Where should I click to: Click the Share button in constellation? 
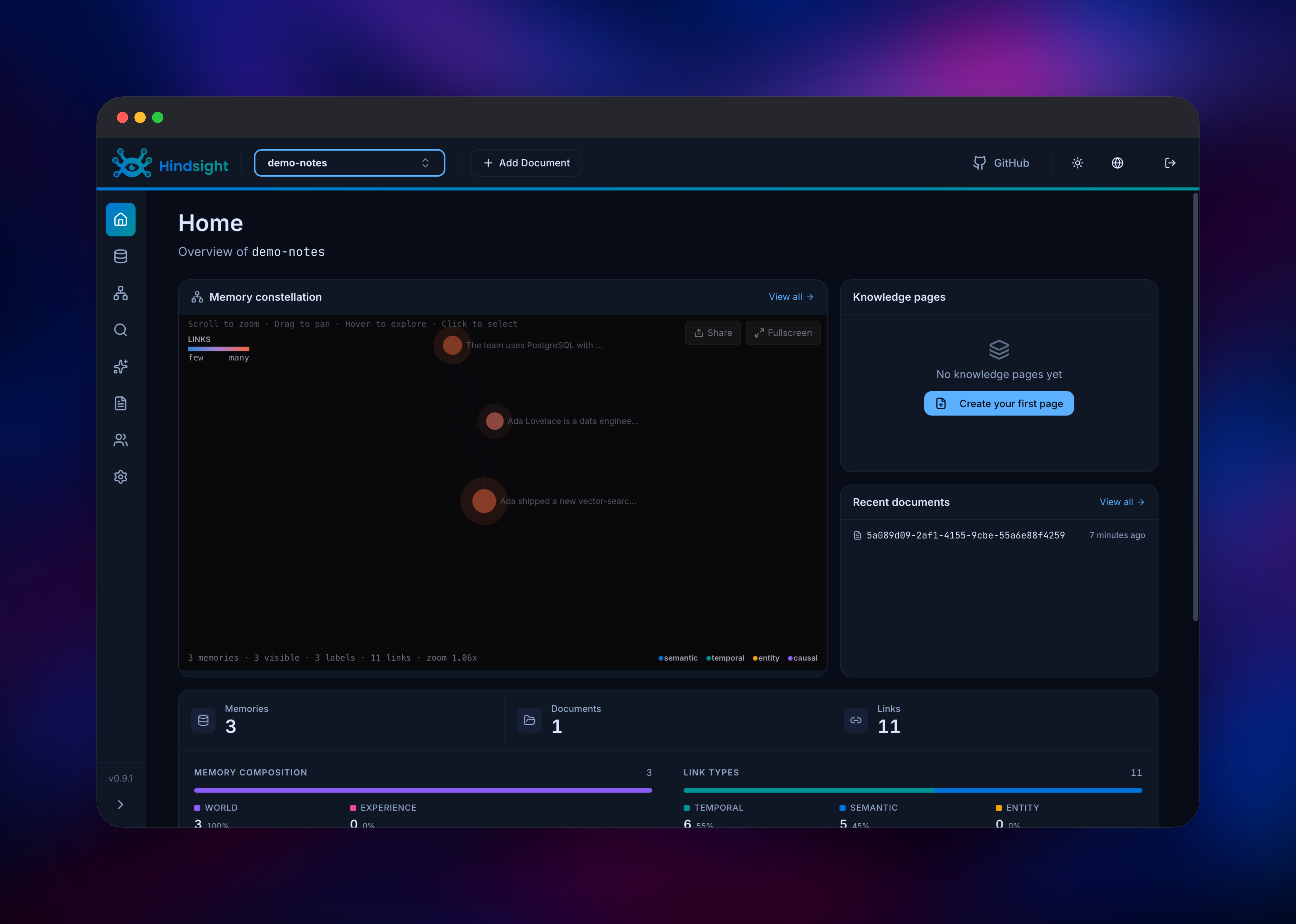click(x=713, y=333)
